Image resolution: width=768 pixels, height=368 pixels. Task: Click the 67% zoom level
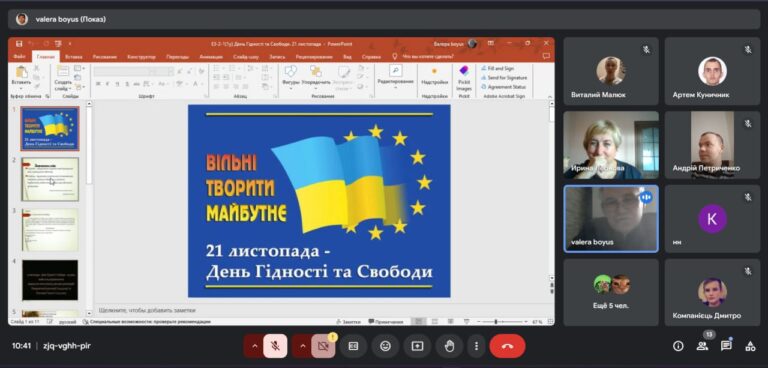point(537,322)
